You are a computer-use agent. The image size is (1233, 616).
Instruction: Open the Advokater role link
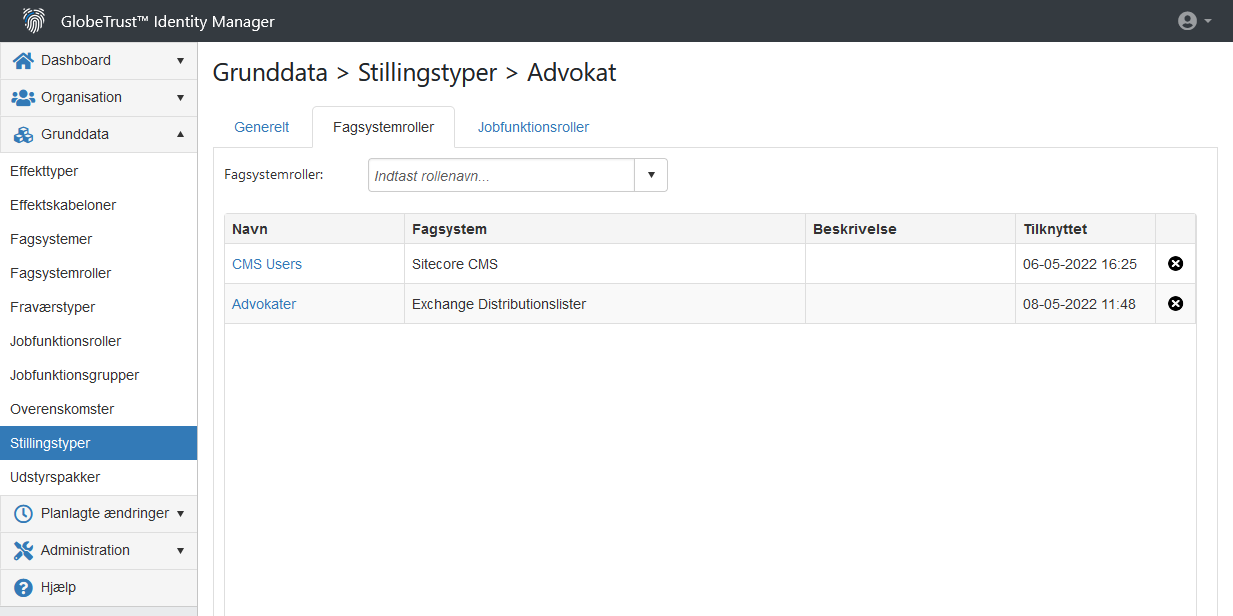(264, 304)
